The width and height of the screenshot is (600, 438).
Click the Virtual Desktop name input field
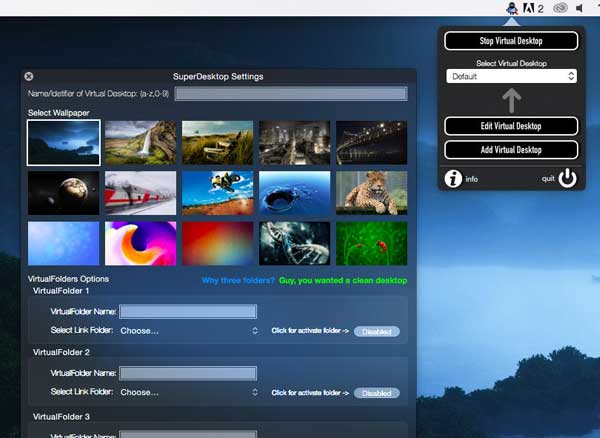click(x=291, y=94)
